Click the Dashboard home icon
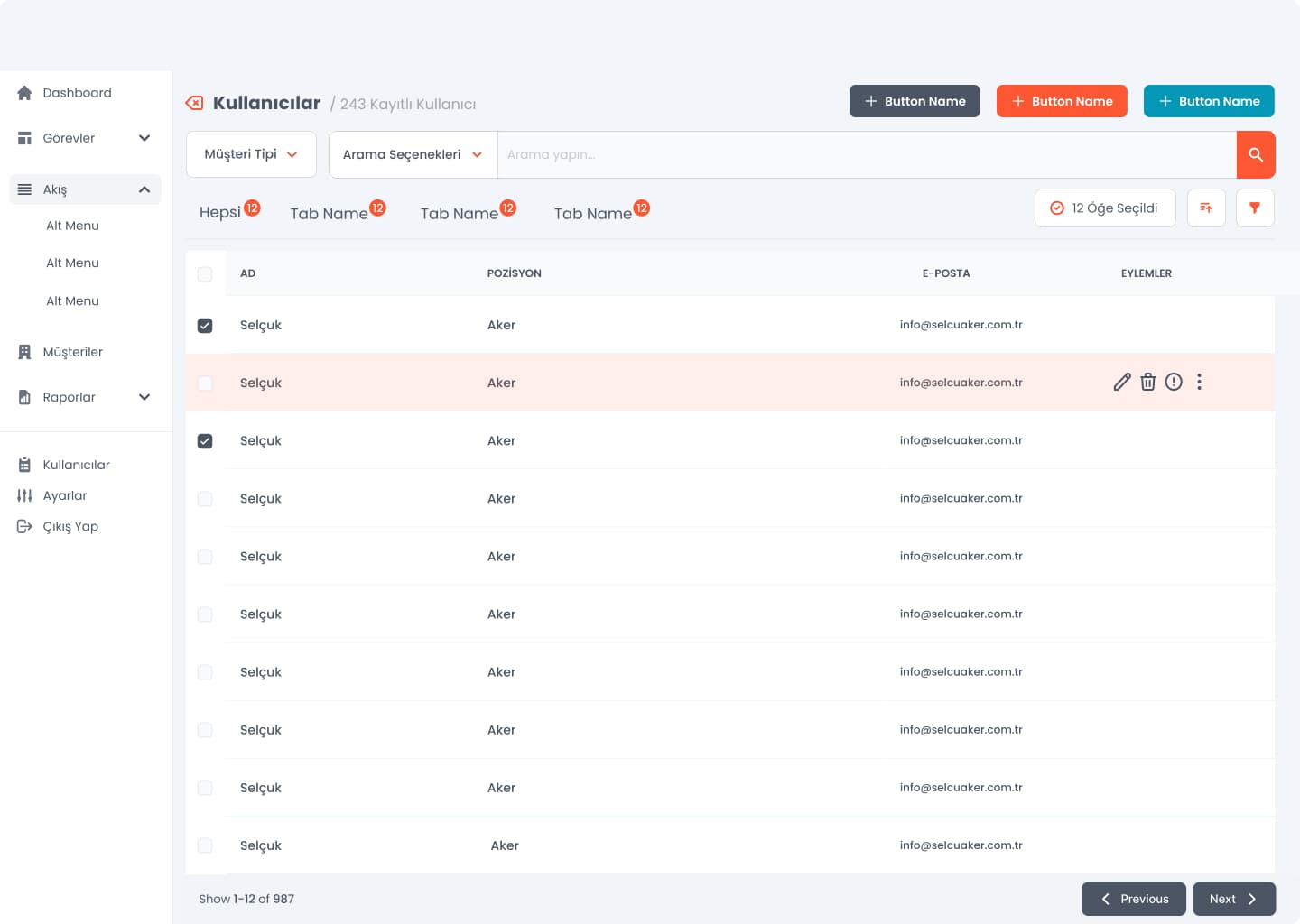 (x=24, y=93)
